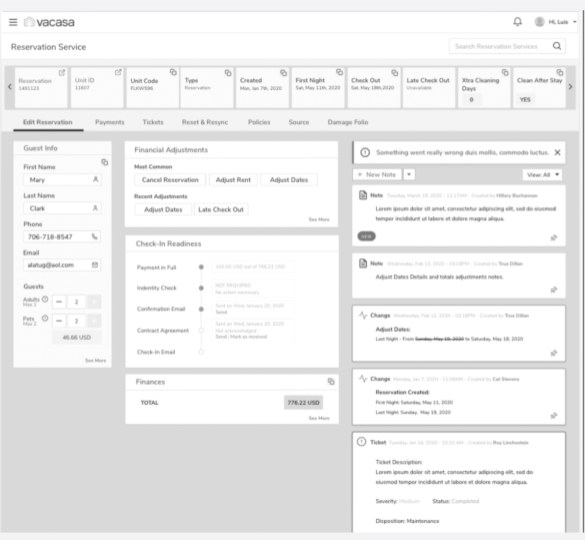
Task: Increase the Adults count
Action: click(x=94, y=302)
